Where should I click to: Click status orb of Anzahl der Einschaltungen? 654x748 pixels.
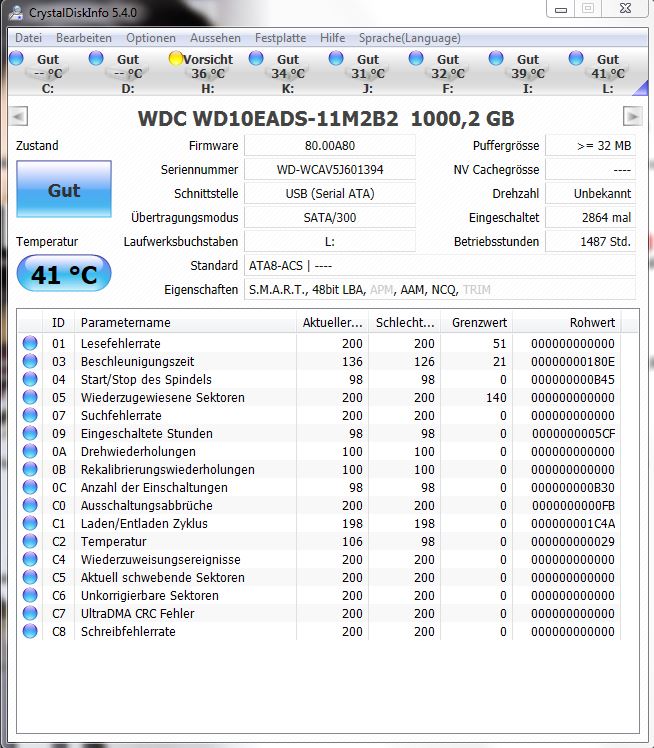[x=30, y=487]
